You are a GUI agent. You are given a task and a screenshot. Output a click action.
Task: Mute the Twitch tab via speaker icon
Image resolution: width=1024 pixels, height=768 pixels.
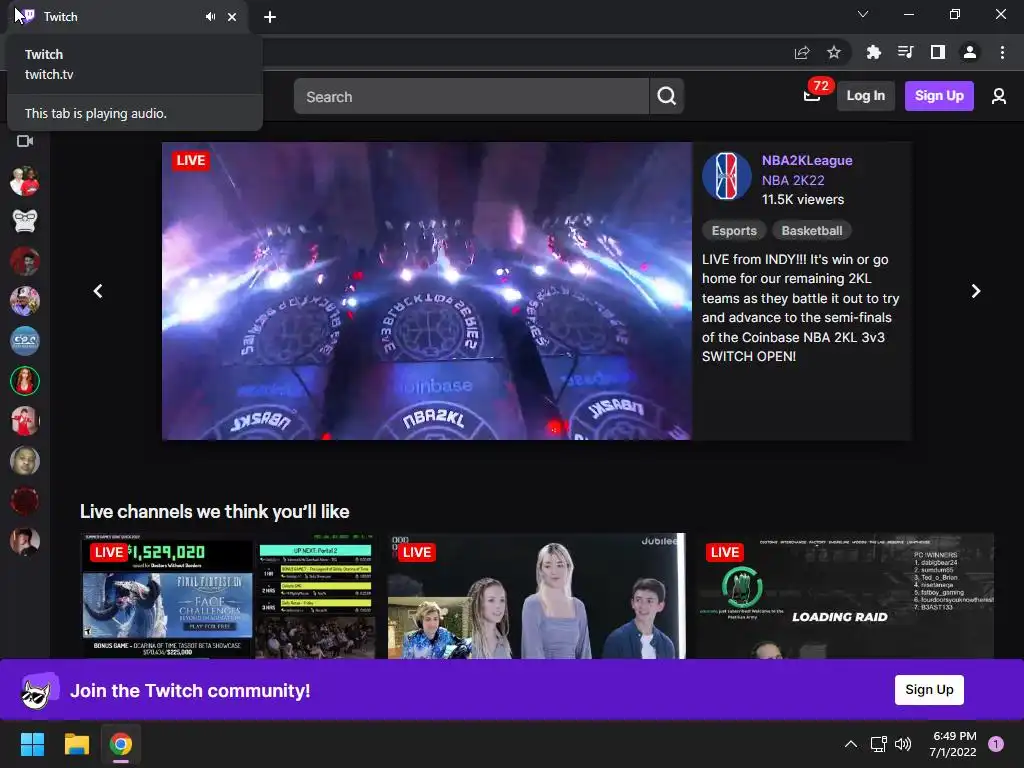coord(210,17)
